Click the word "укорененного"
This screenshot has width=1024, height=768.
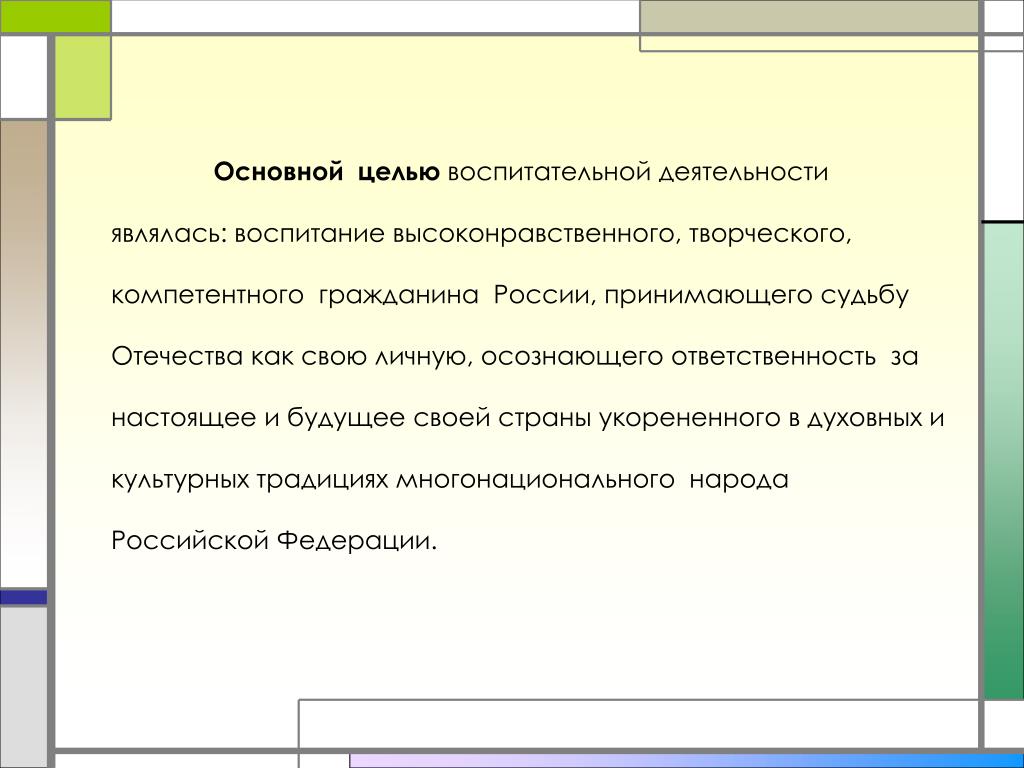coord(690,418)
